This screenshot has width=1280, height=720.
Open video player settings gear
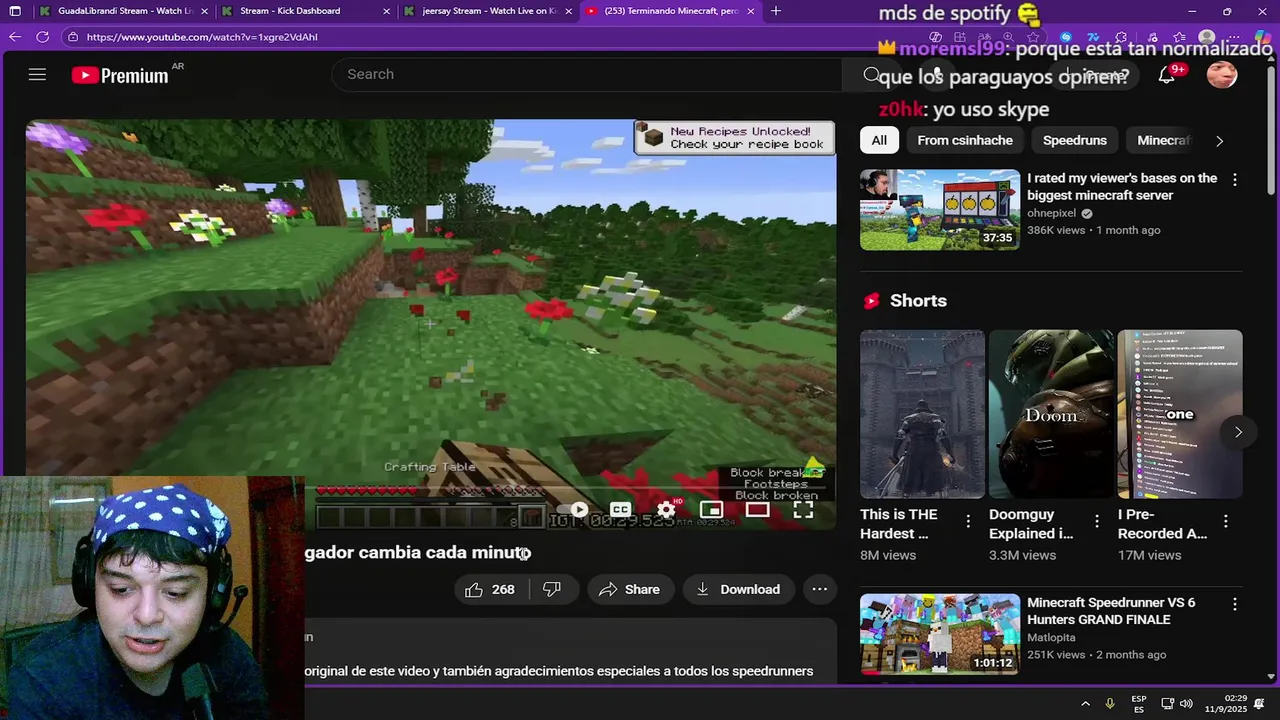click(666, 510)
